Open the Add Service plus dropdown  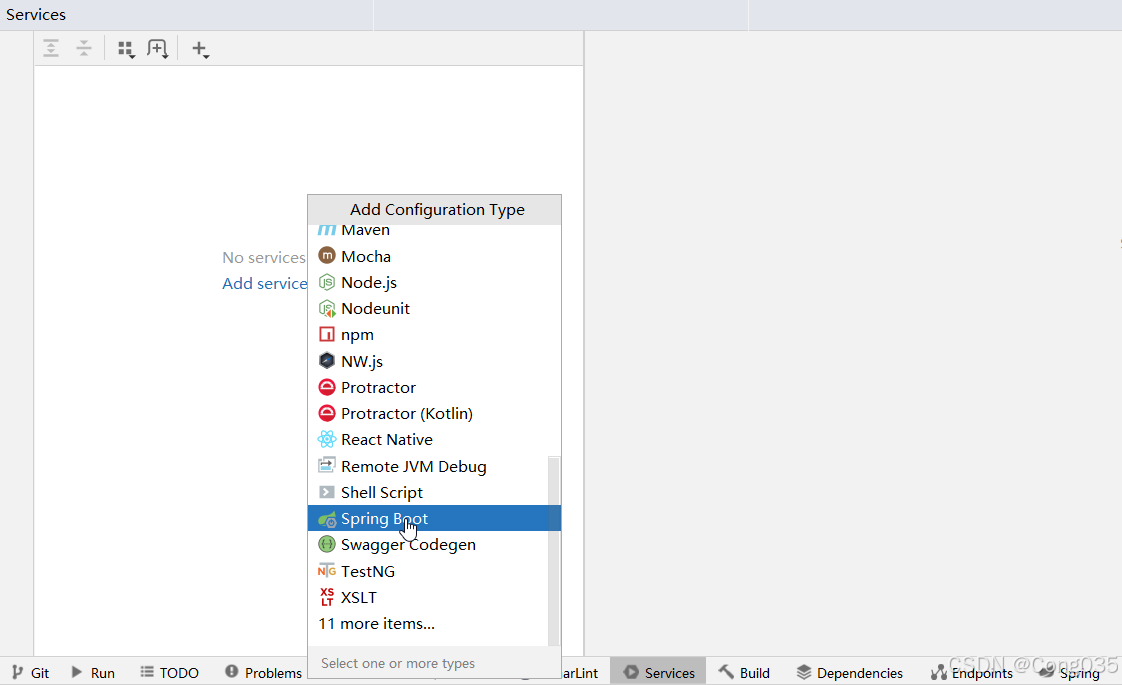pos(200,49)
